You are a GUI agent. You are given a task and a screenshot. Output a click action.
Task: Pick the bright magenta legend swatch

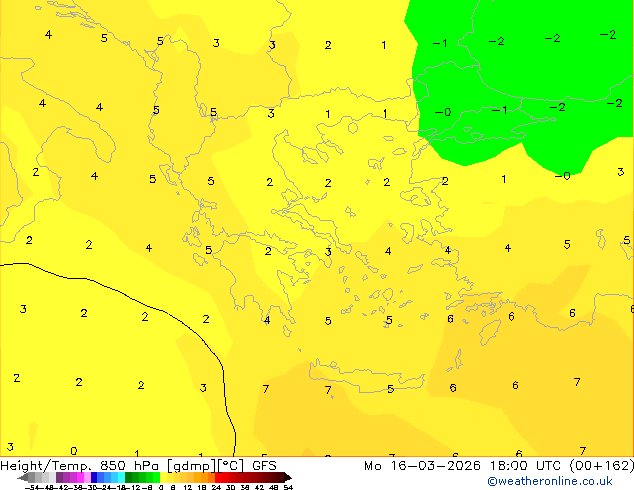tap(80, 478)
